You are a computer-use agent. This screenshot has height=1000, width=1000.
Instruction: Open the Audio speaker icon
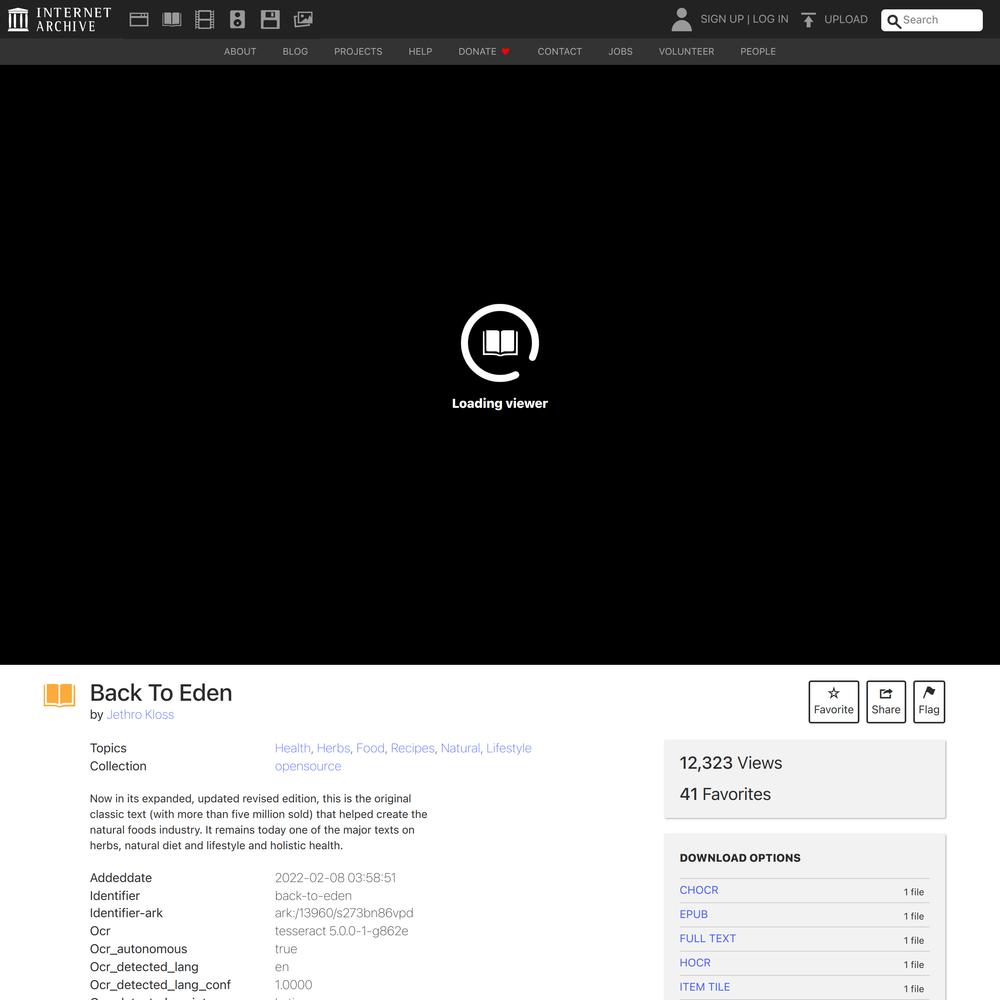pos(237,20)
